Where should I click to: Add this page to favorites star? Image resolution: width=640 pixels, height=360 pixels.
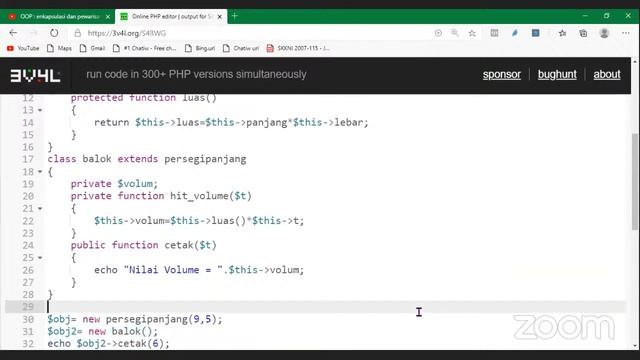pyautogui.click(x=472, y=33)
